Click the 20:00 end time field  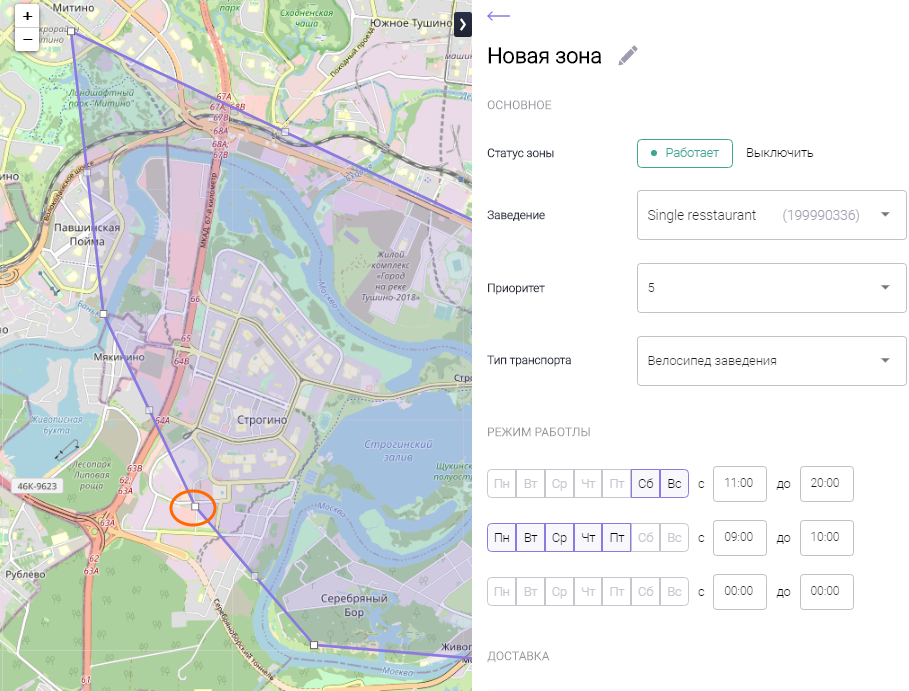pyautogui.click(x=826, y=483)
